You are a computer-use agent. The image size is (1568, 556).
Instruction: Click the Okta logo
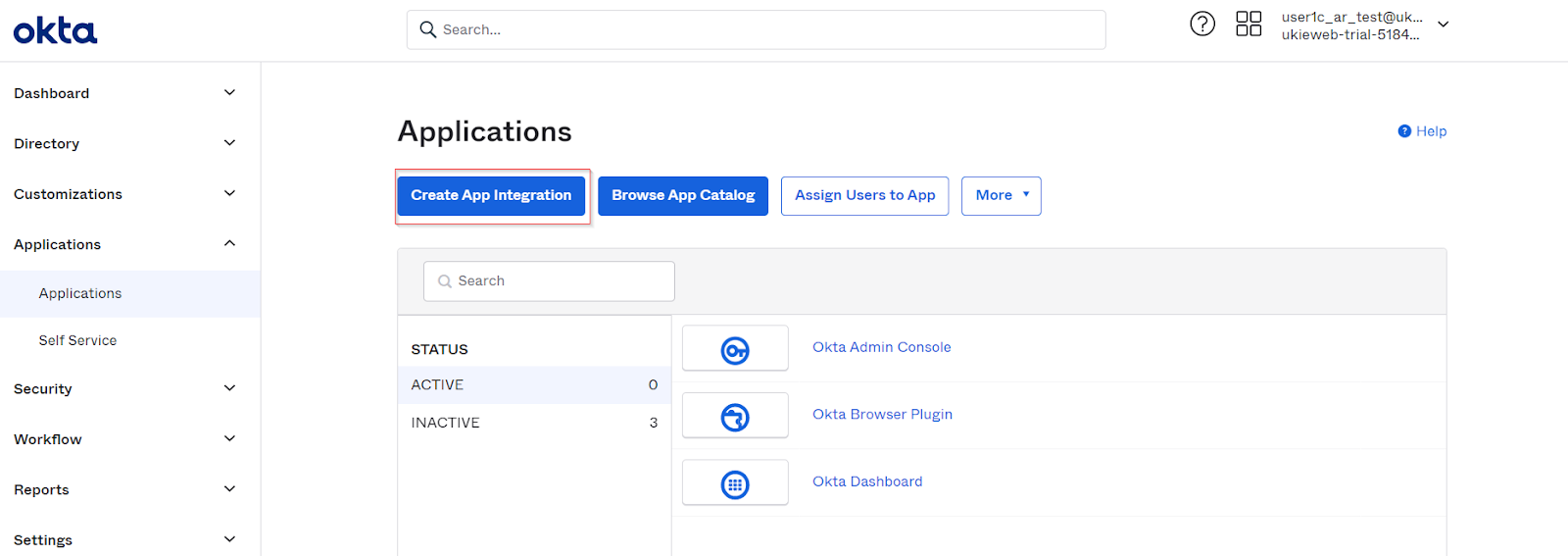55,30
